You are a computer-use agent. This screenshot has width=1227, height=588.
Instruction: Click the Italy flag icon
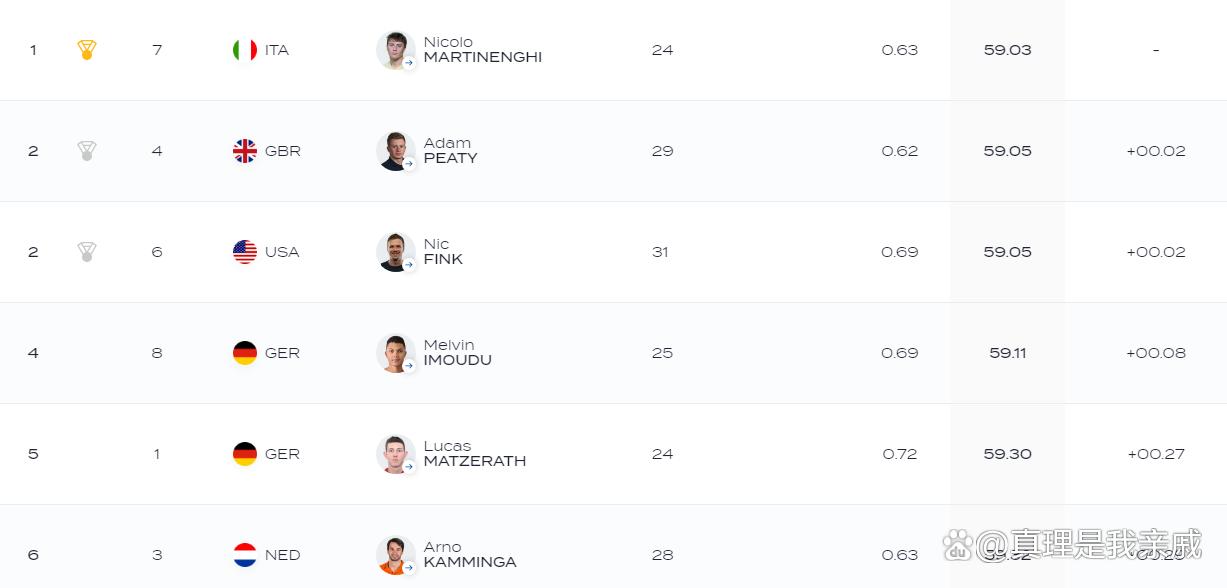245,50
